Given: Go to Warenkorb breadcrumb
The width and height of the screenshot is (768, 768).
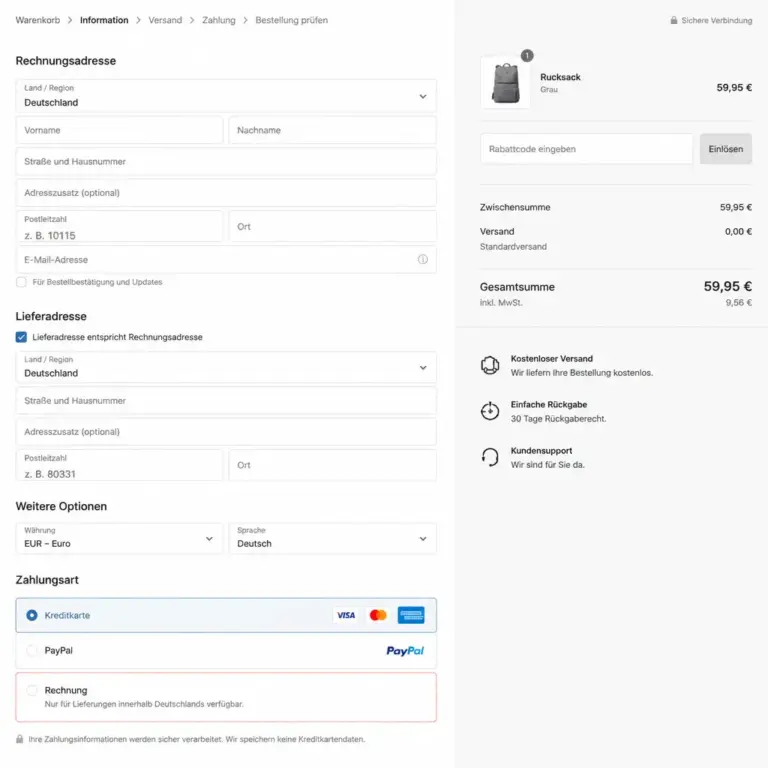Looking at the screenshot, I should (38, 20).
